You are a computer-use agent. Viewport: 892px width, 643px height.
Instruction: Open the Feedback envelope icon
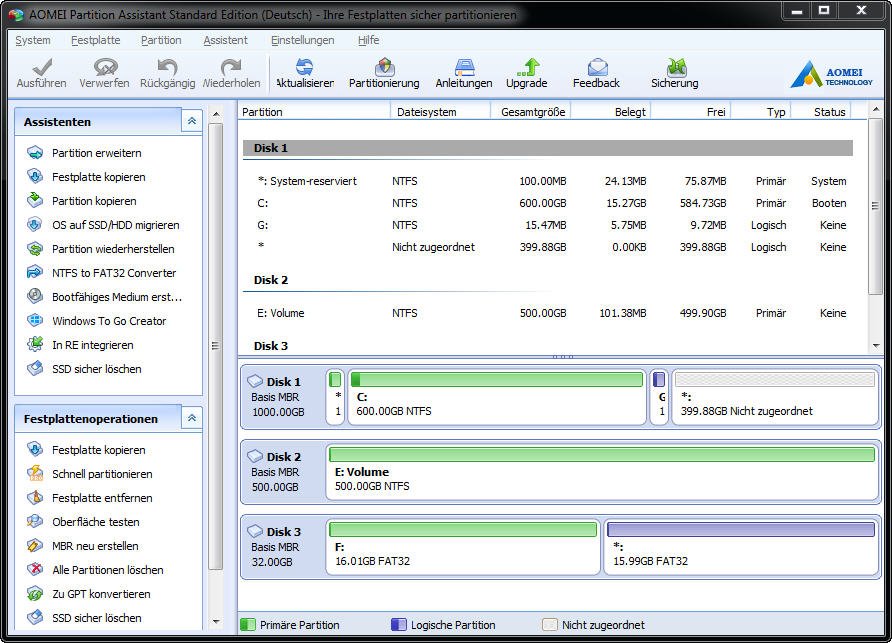[597, 67]
